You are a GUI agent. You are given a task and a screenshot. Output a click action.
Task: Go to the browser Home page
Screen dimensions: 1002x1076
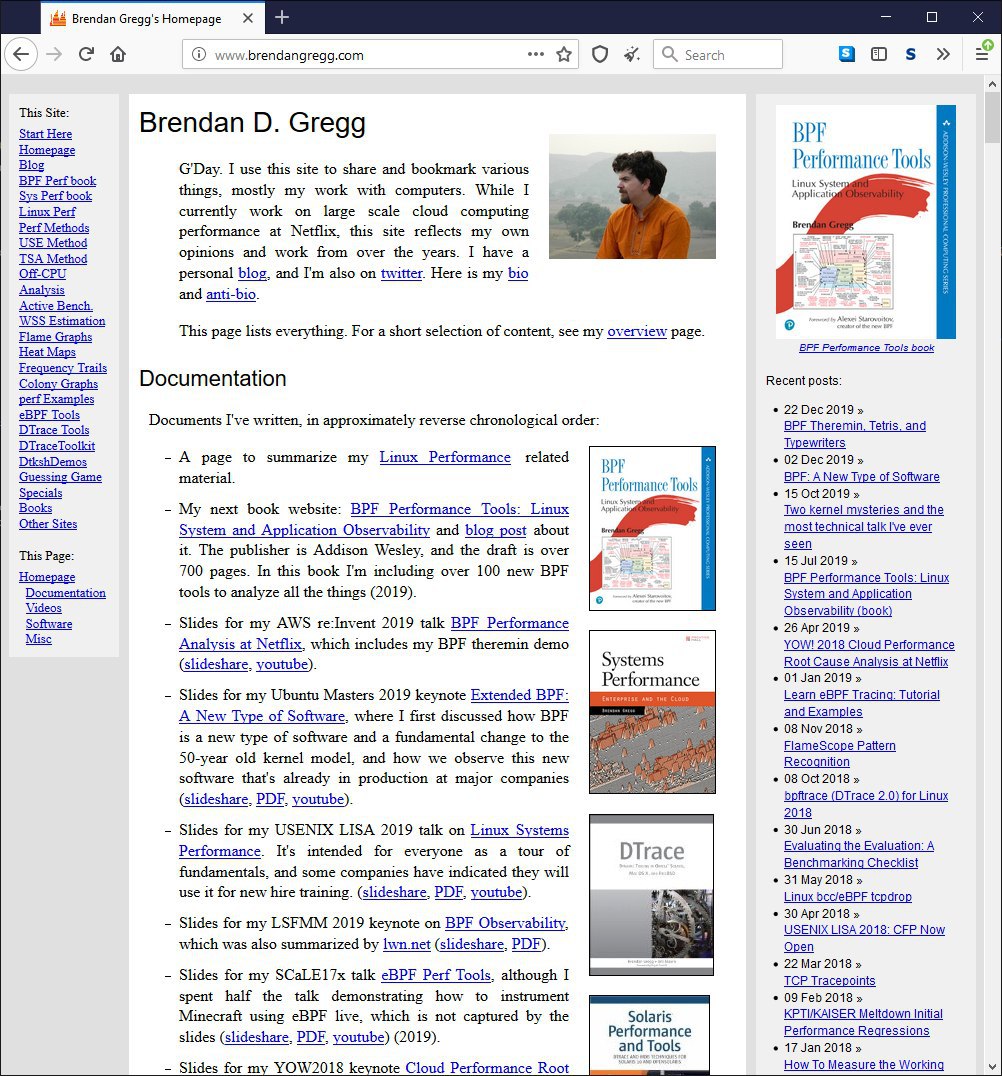[x=118, y=54]
